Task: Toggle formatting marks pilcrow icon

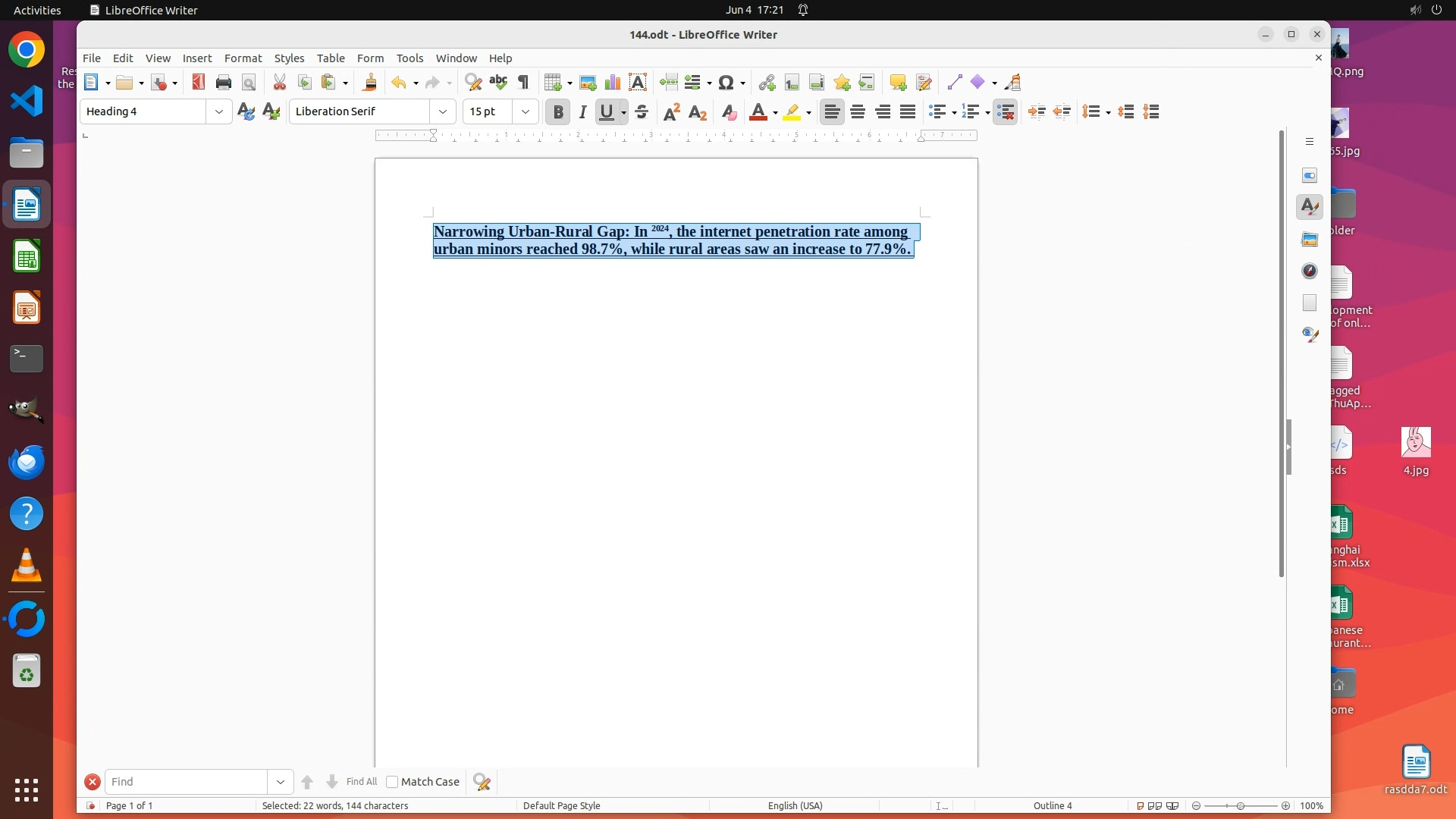Action: (523, 82)
